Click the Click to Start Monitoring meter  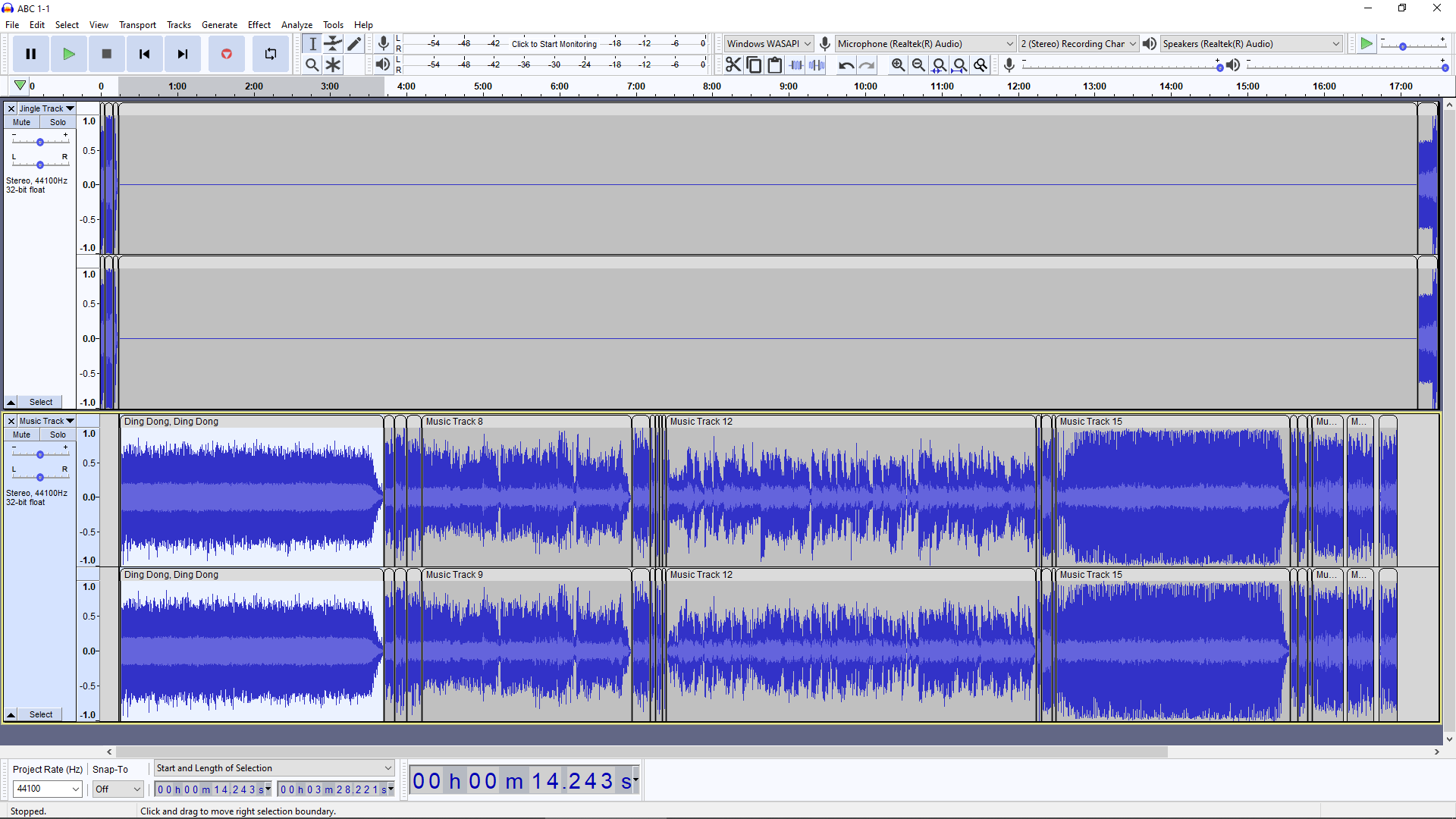(554, 44)
